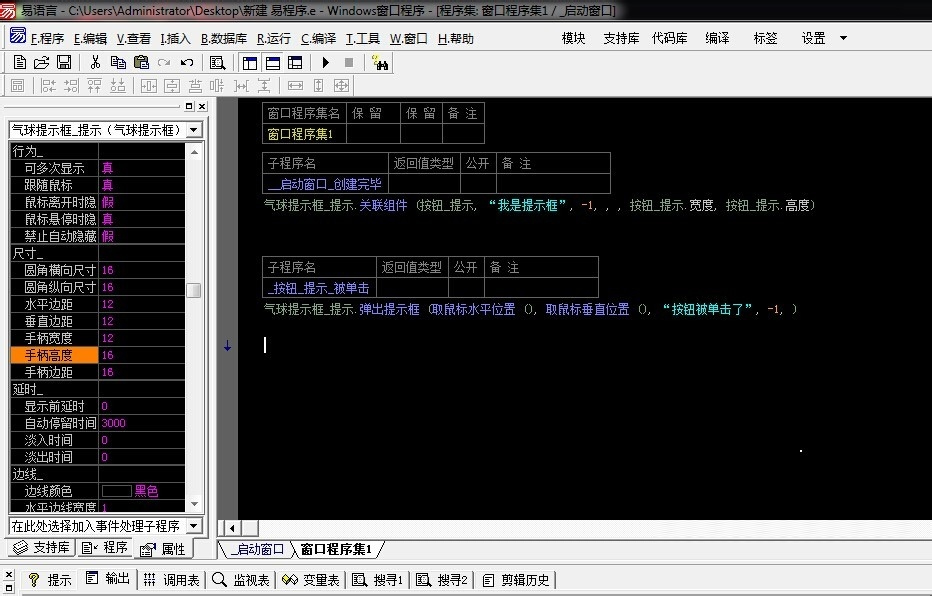Open the 剪辑历史 bottom tab
Viewport: 932px width, 596px height.
516,579
